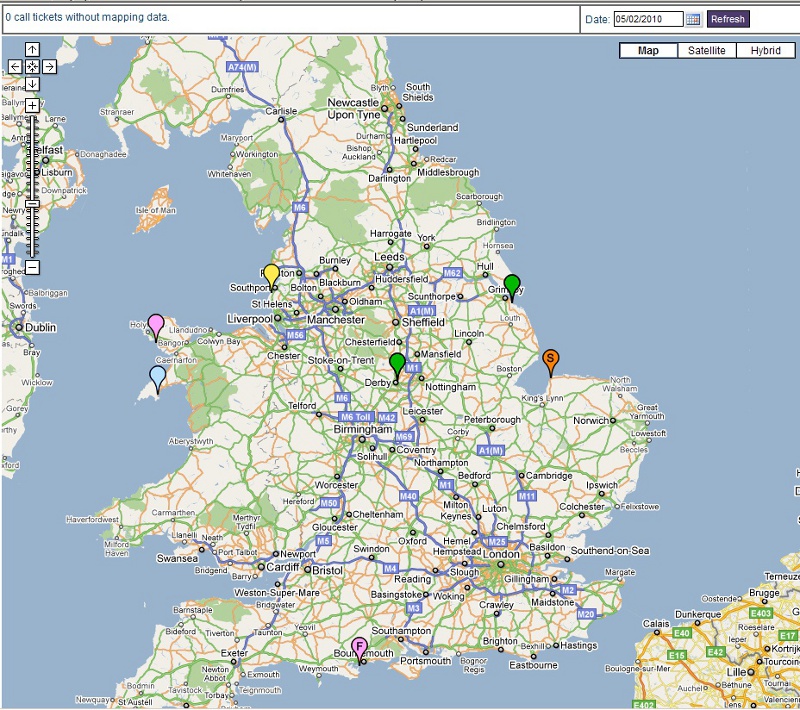Click the A74(M) road shield
Screen dimensions: 800x710
[x=242, y=67]
